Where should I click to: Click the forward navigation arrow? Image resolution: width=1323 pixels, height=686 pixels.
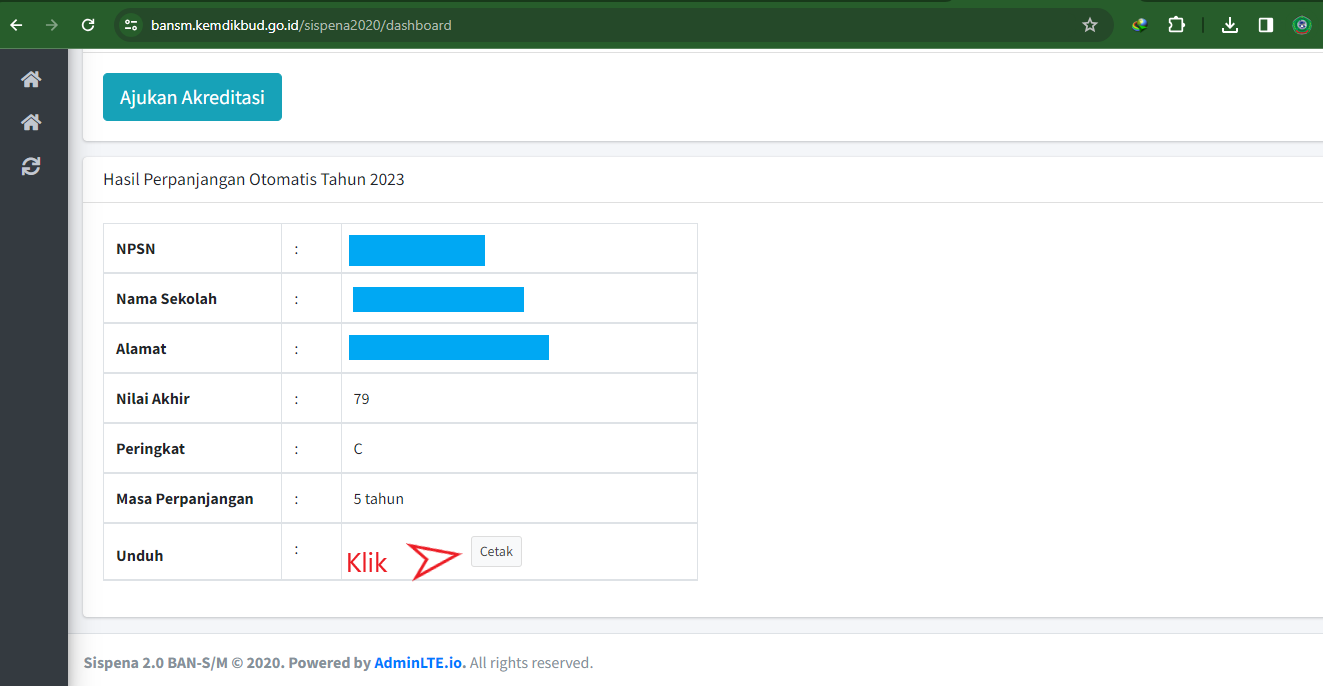pos(52,25)
